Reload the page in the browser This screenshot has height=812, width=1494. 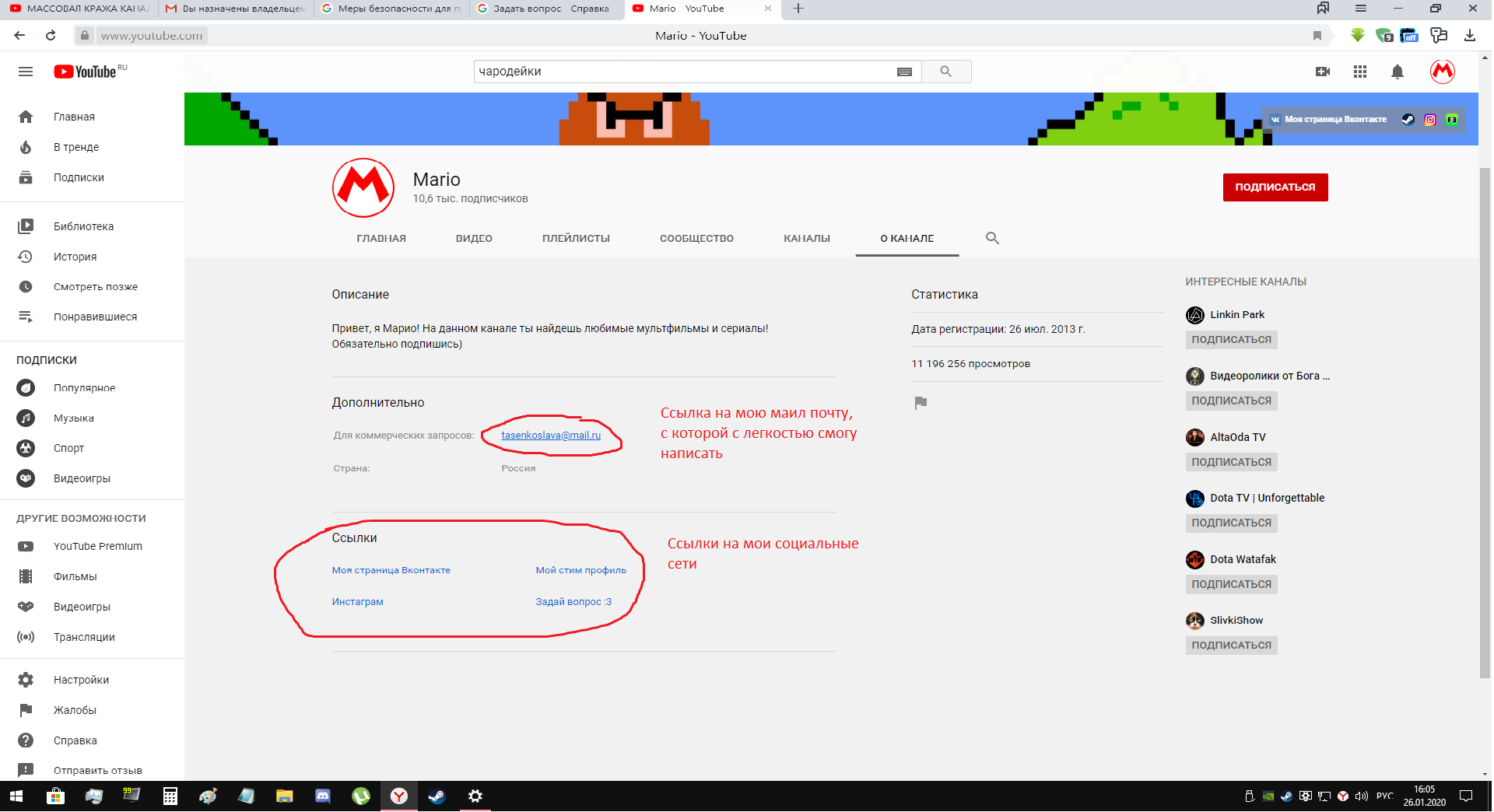(51, 35)
